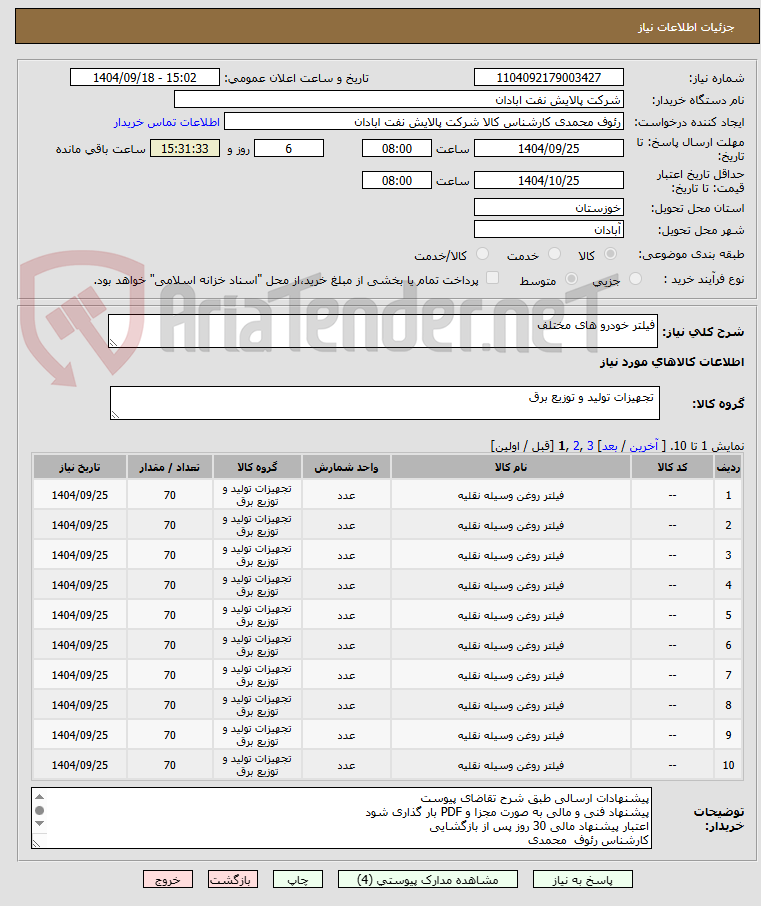Screen dimensions: 761x906
Task: Click the remaining time 15:31:33 field
Action: coord(185,148)
